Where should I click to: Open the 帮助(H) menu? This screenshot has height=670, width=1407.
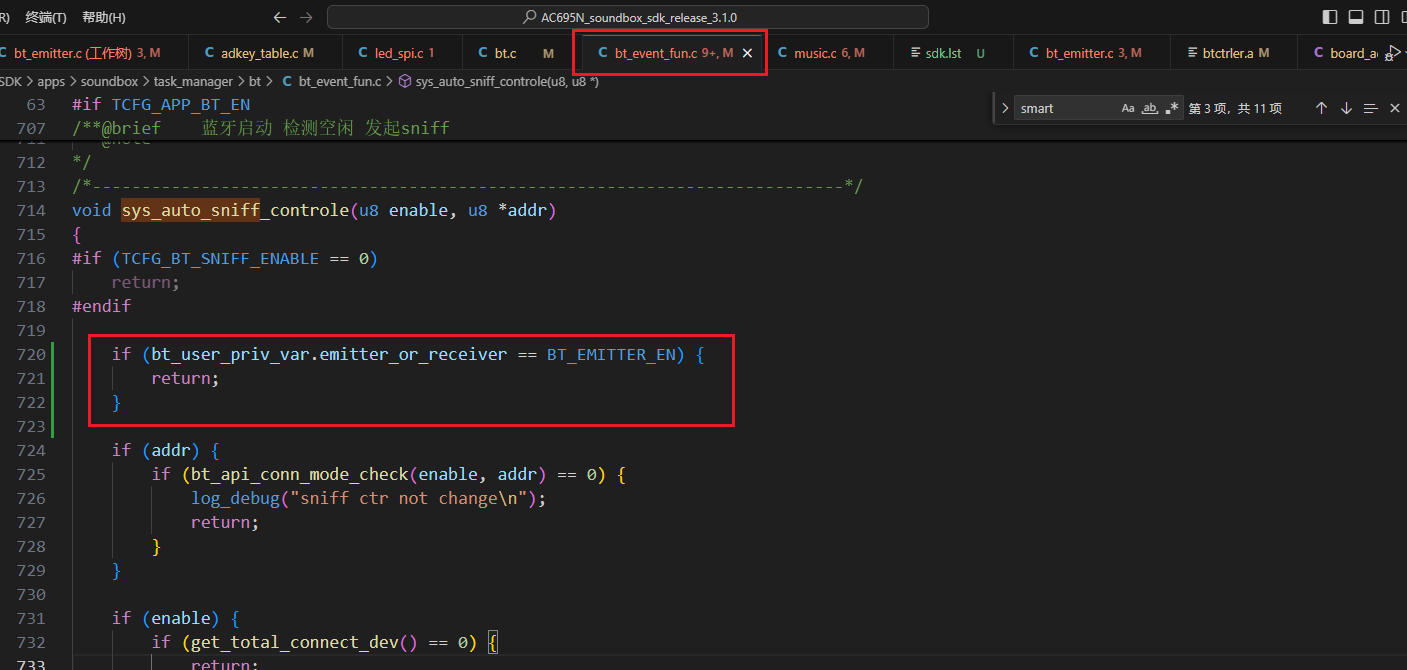104,17
